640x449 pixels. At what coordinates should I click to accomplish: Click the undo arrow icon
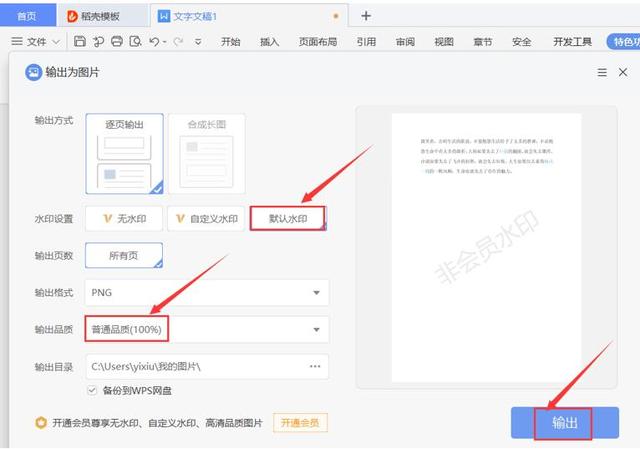pyautogui.click(x=155, y=42)
